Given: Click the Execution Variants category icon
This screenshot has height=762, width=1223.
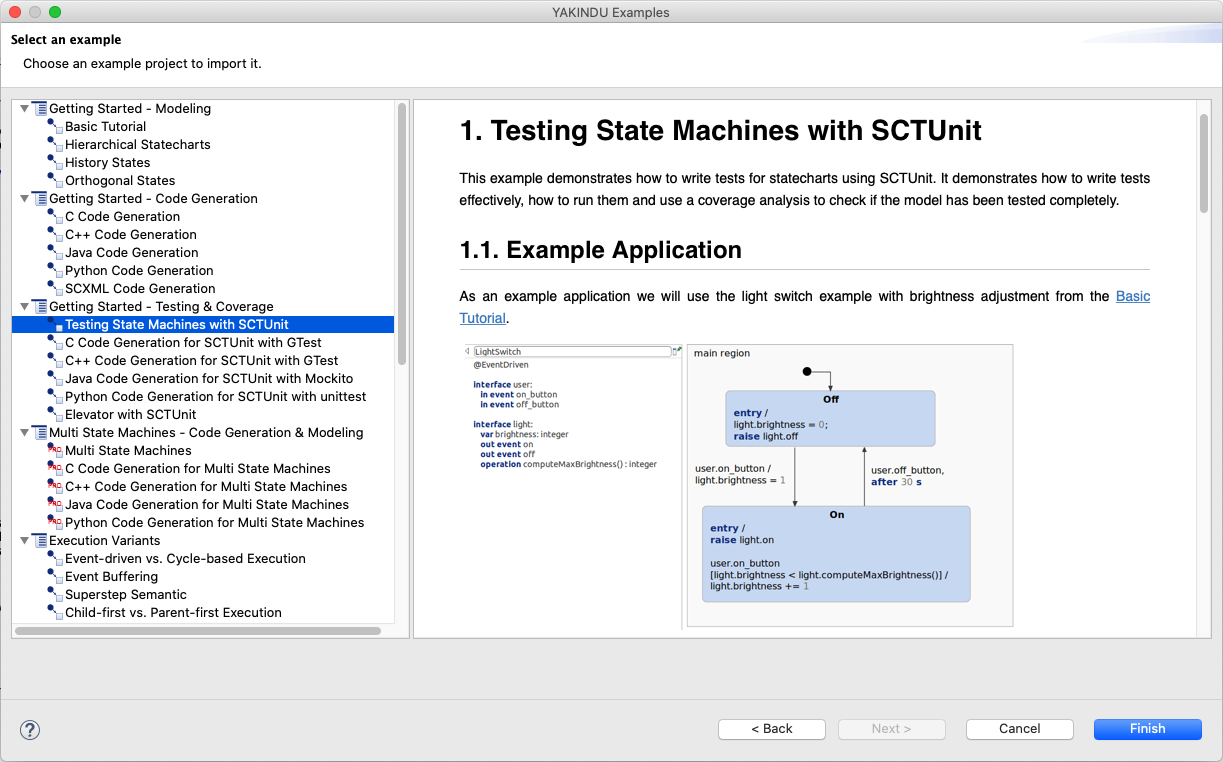Looking at the screenshot, I should (x=40, y=541).
